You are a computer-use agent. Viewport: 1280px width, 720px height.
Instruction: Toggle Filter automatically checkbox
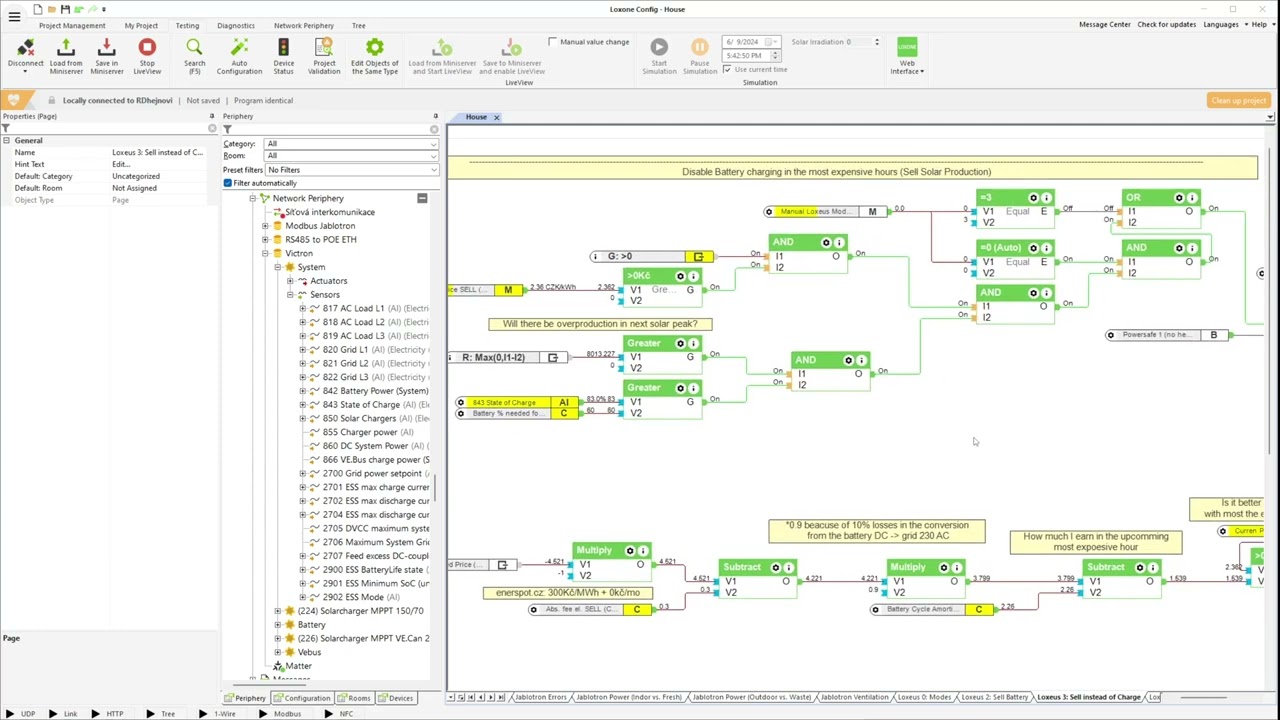pyautogui.click(x=228, y=183)
